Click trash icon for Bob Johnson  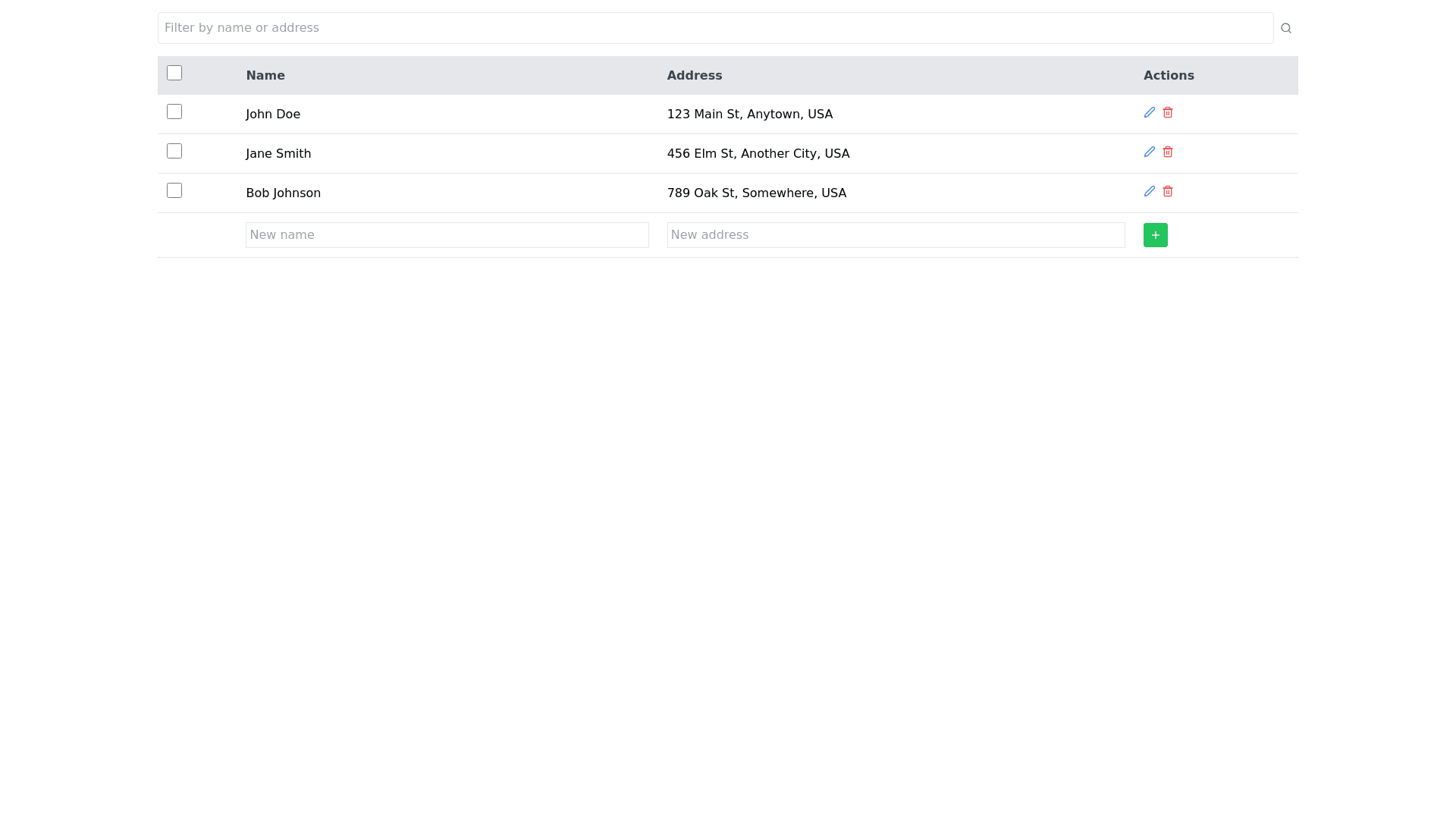1168,191
